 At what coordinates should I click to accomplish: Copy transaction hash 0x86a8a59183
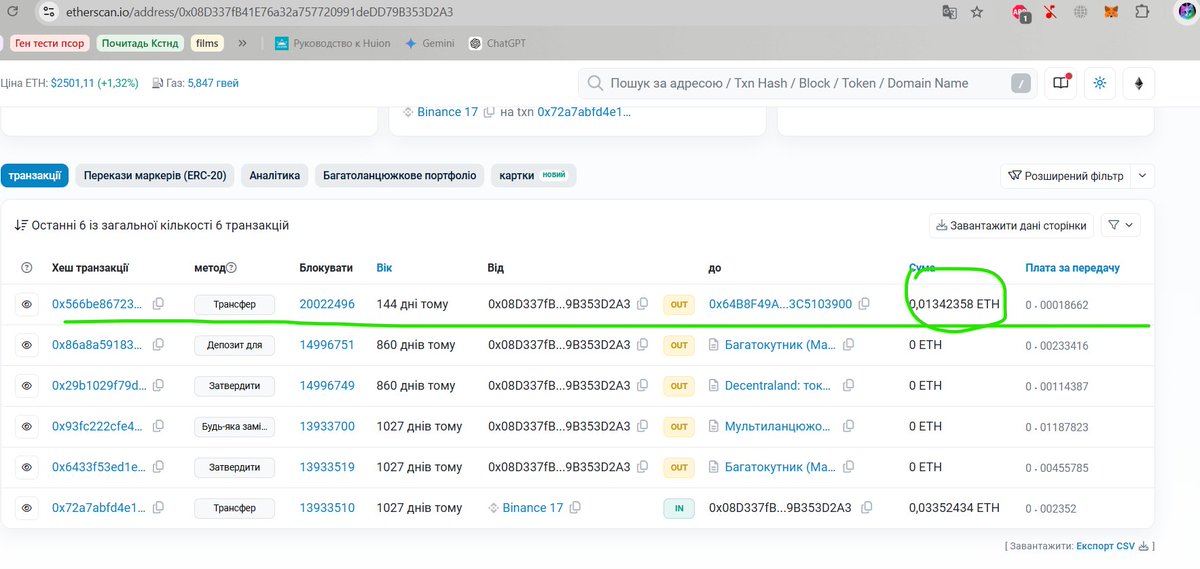point(158,345)
